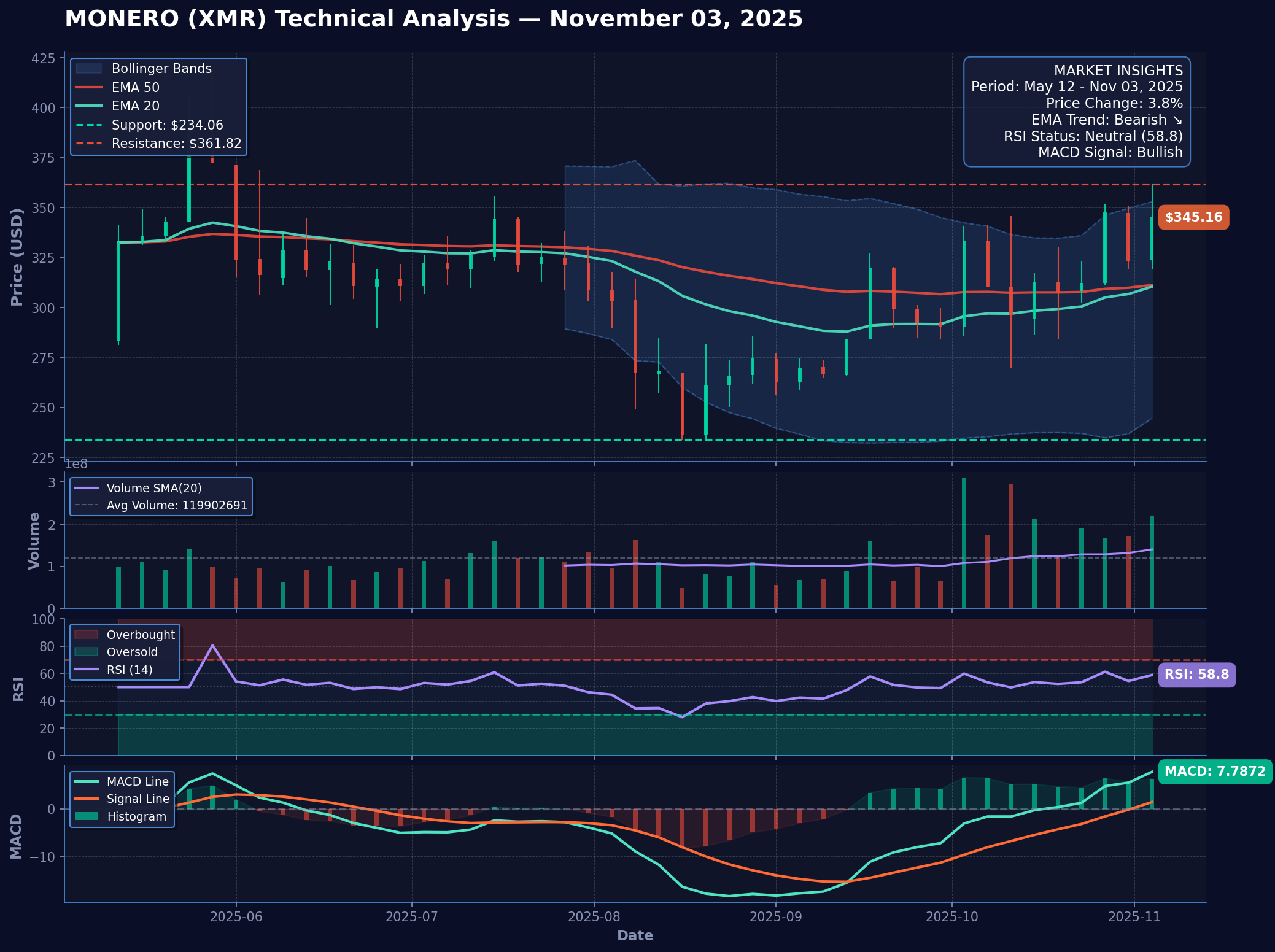Viewport: 1275px width, 952px height.
Task: Click the $345.16 current price label
Action: (1193, 217)
